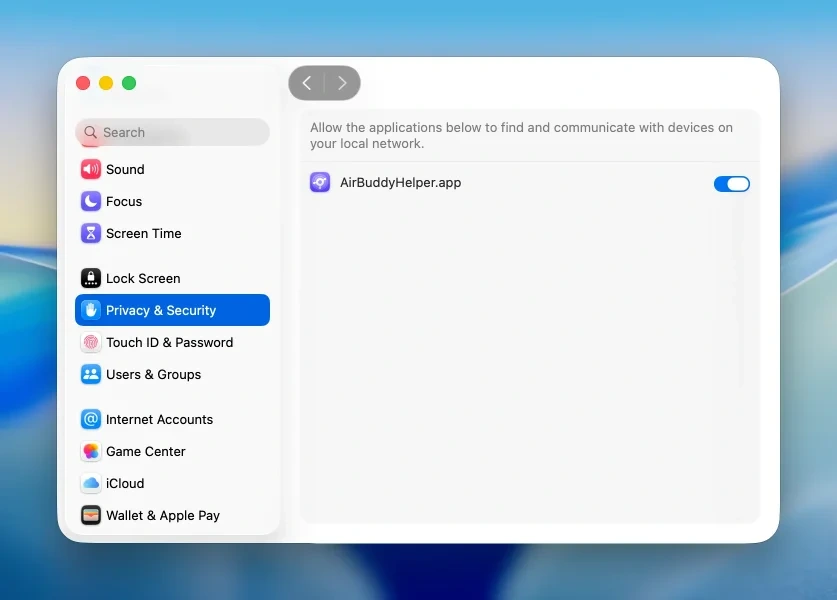Select Game Center in the sidebar
Viewport: 837px width, 600px height.
click(172, 451)
